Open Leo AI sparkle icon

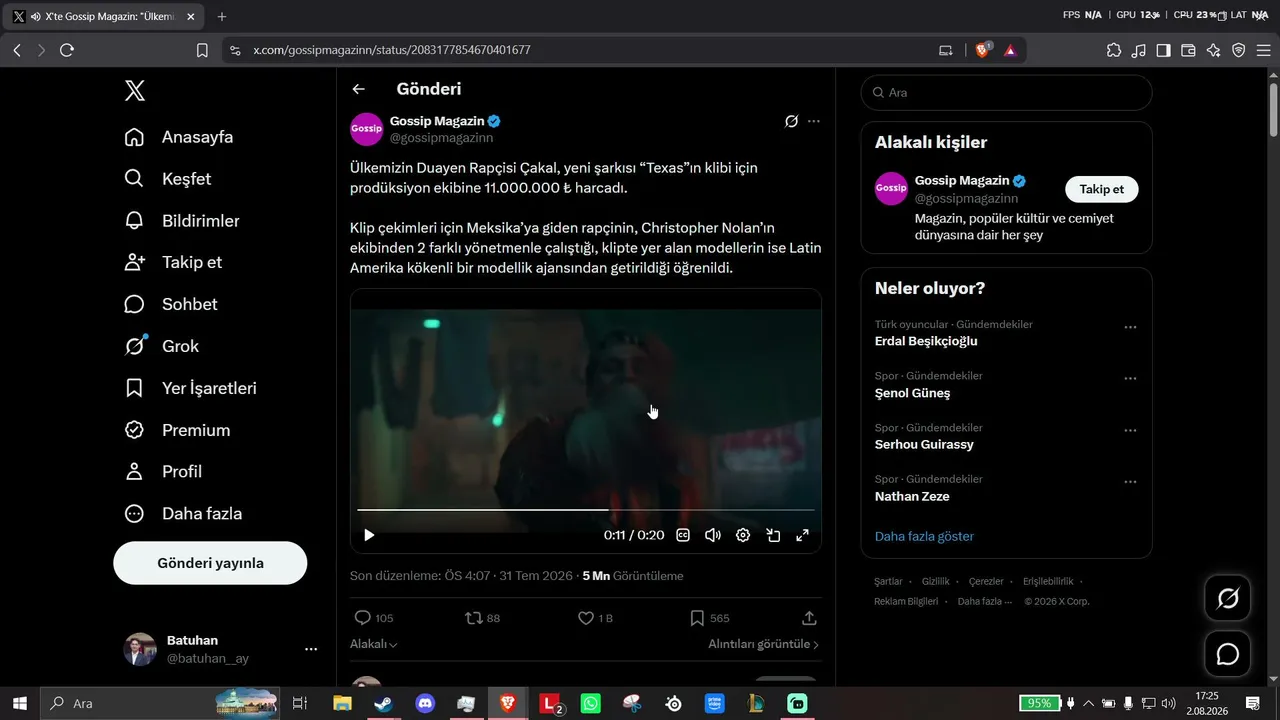pos(1214,50)
